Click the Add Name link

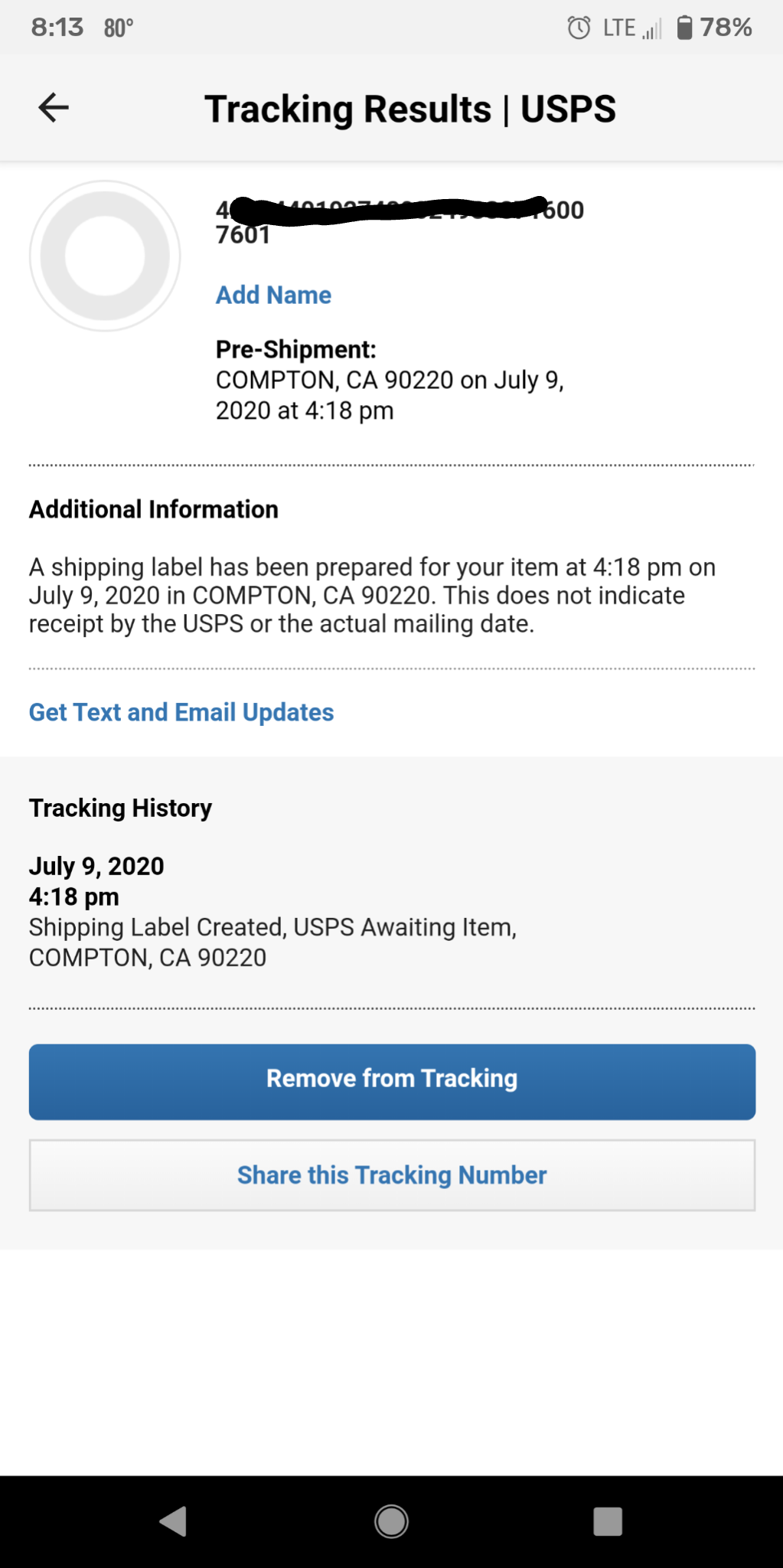coord(273,295)
